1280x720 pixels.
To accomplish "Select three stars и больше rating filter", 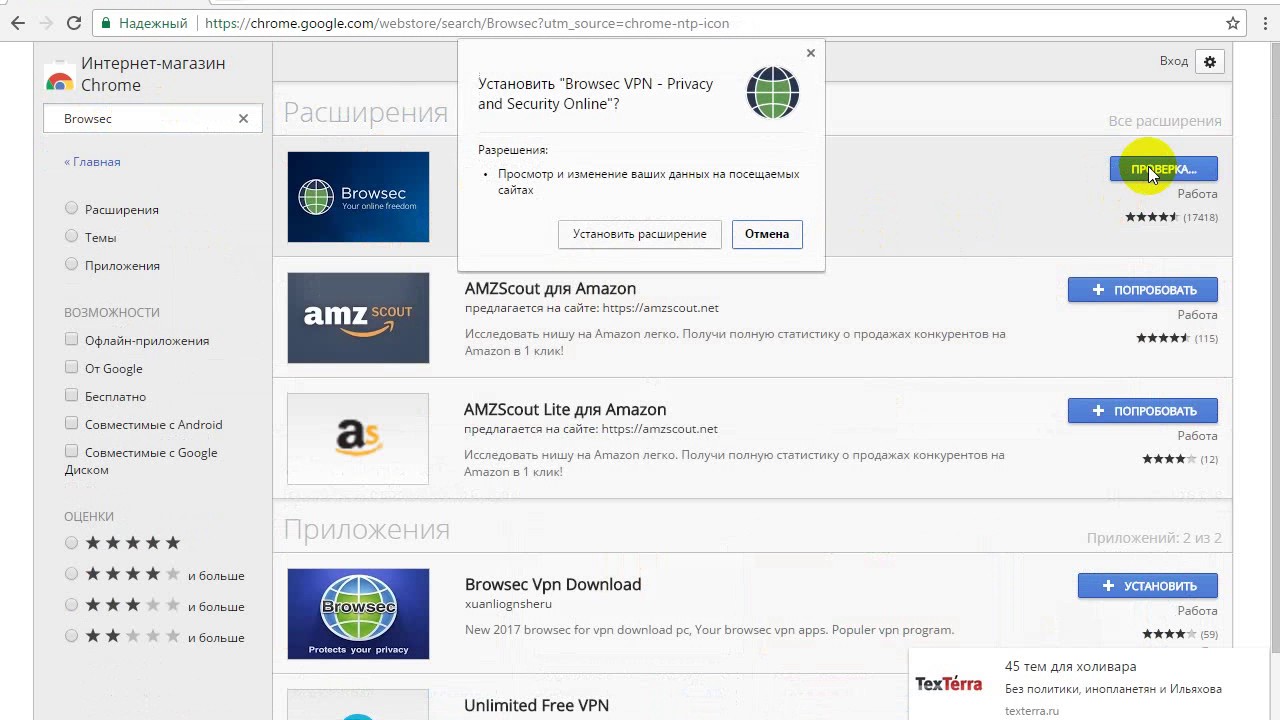I will [x=71, y=605].
